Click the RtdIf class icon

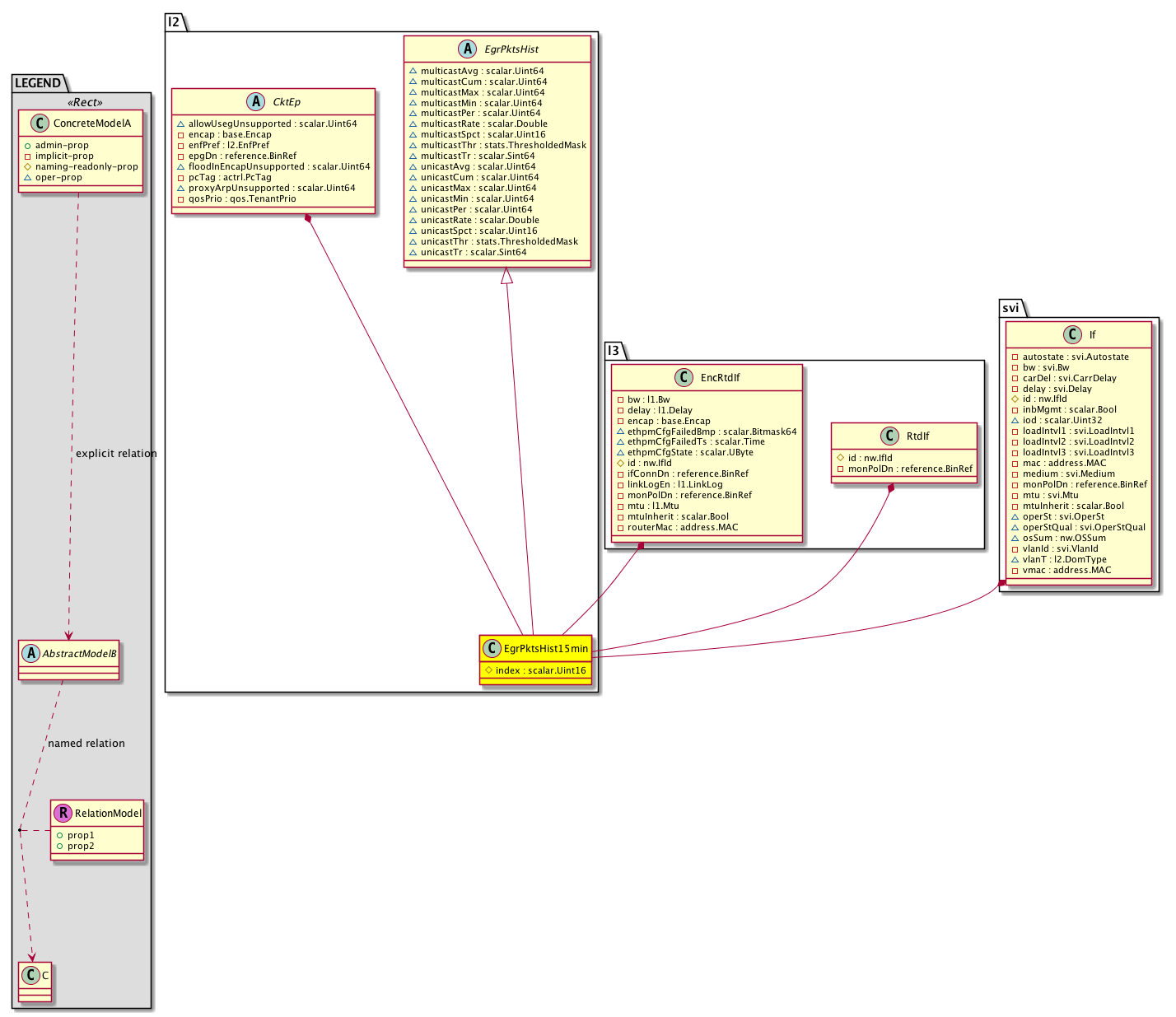pos(889,436)
